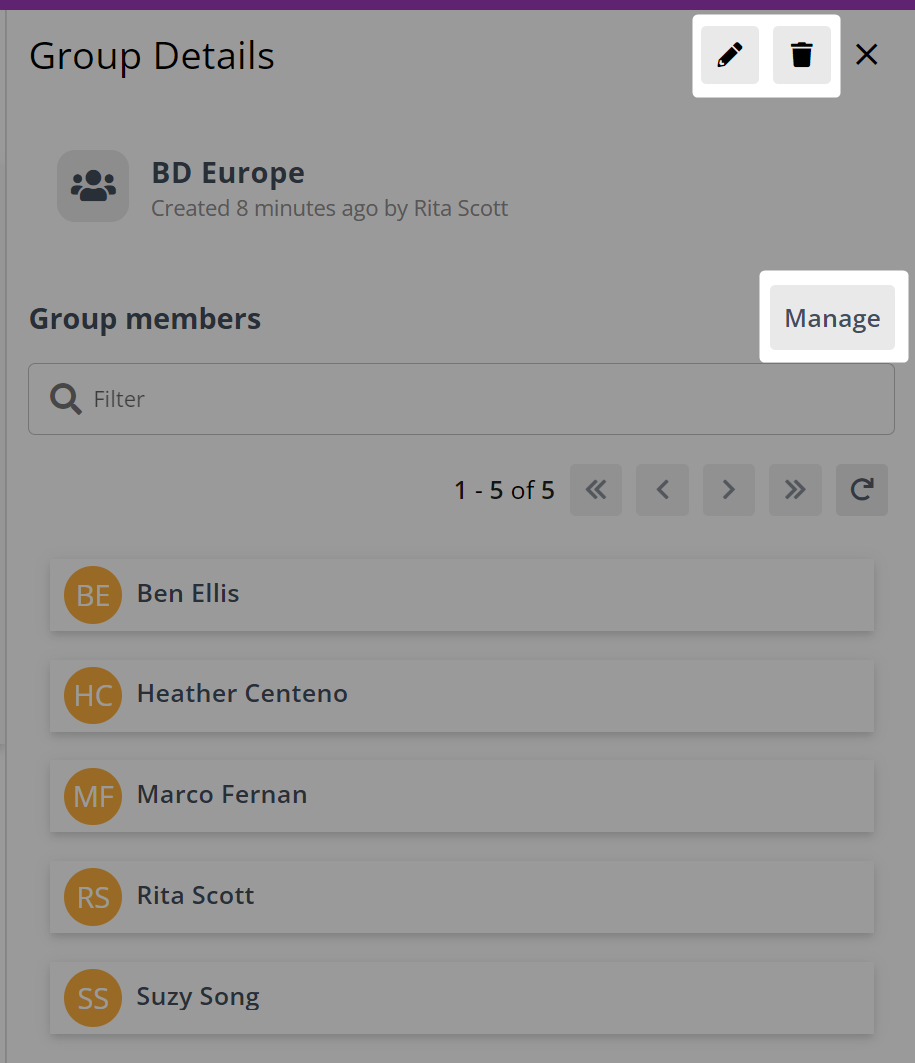Click the pencil edit group icon
The height and width of the screenshot is (1063, 915).
(729, 55)
